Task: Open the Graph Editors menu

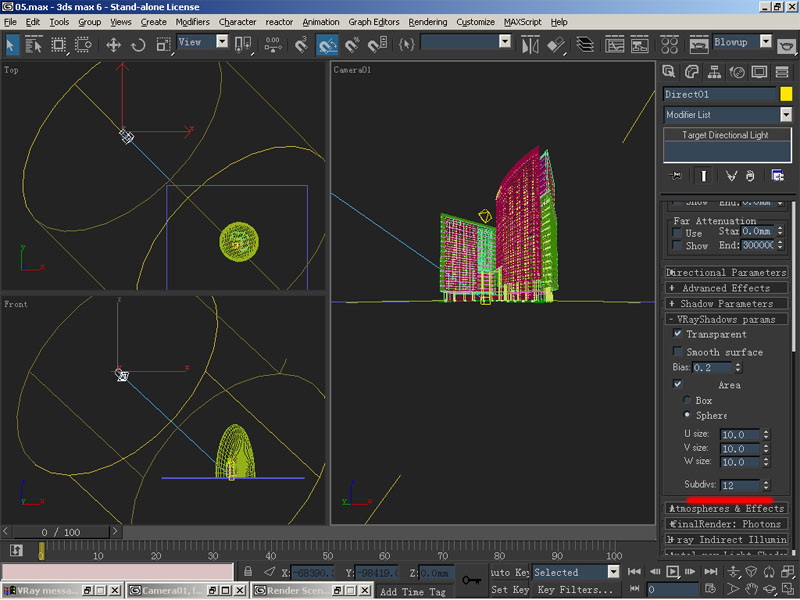Action: coord(374,22)
